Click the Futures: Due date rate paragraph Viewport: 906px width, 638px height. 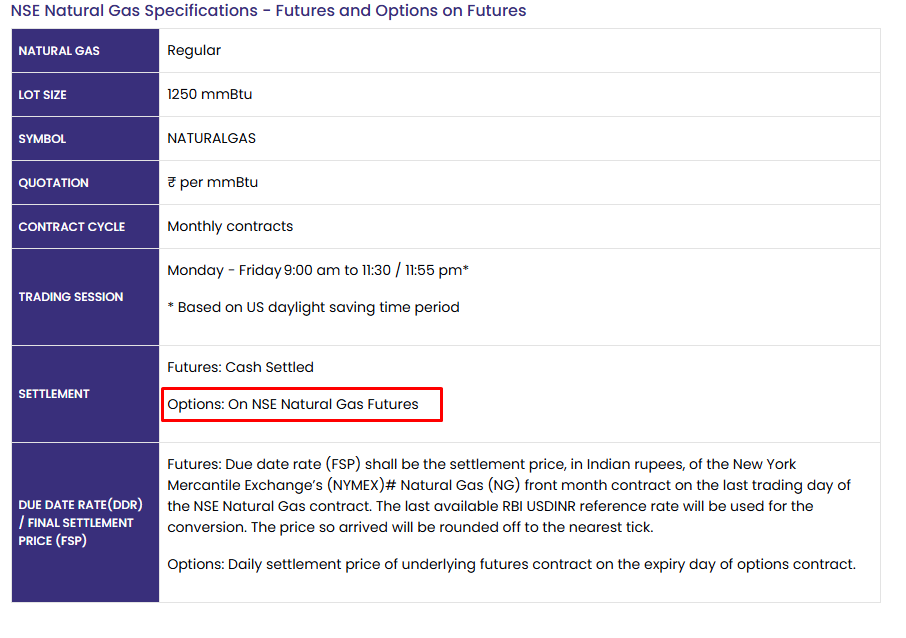coord(508,495)
